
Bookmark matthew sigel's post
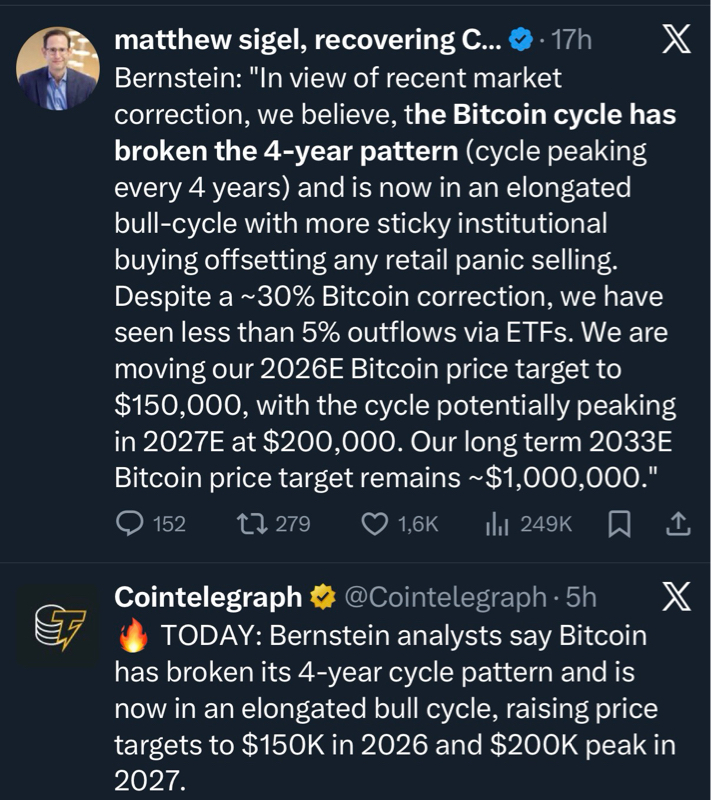pos(619,524)
